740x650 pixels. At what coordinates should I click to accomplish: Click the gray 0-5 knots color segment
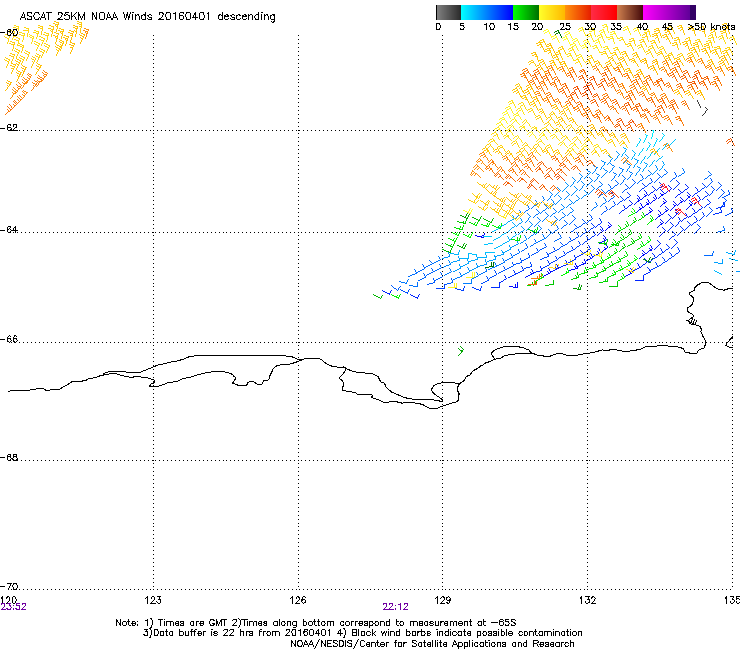click(x=448, y=12)
